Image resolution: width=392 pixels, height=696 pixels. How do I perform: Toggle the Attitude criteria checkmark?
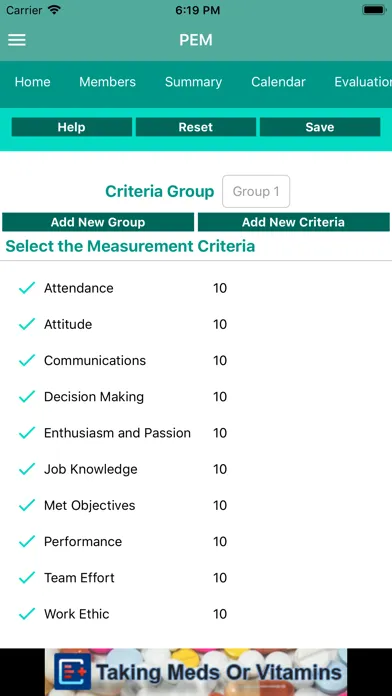[x=27, y=324]
